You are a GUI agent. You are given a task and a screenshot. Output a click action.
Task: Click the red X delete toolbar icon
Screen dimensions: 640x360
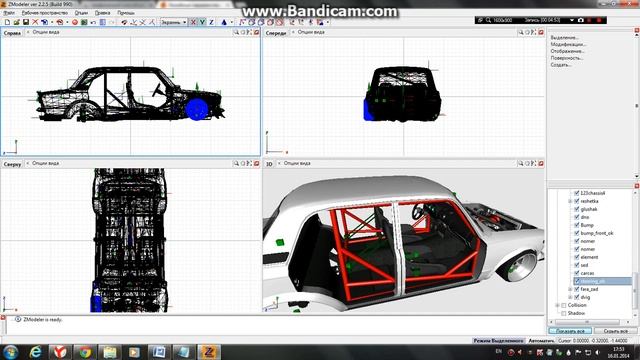35,22
